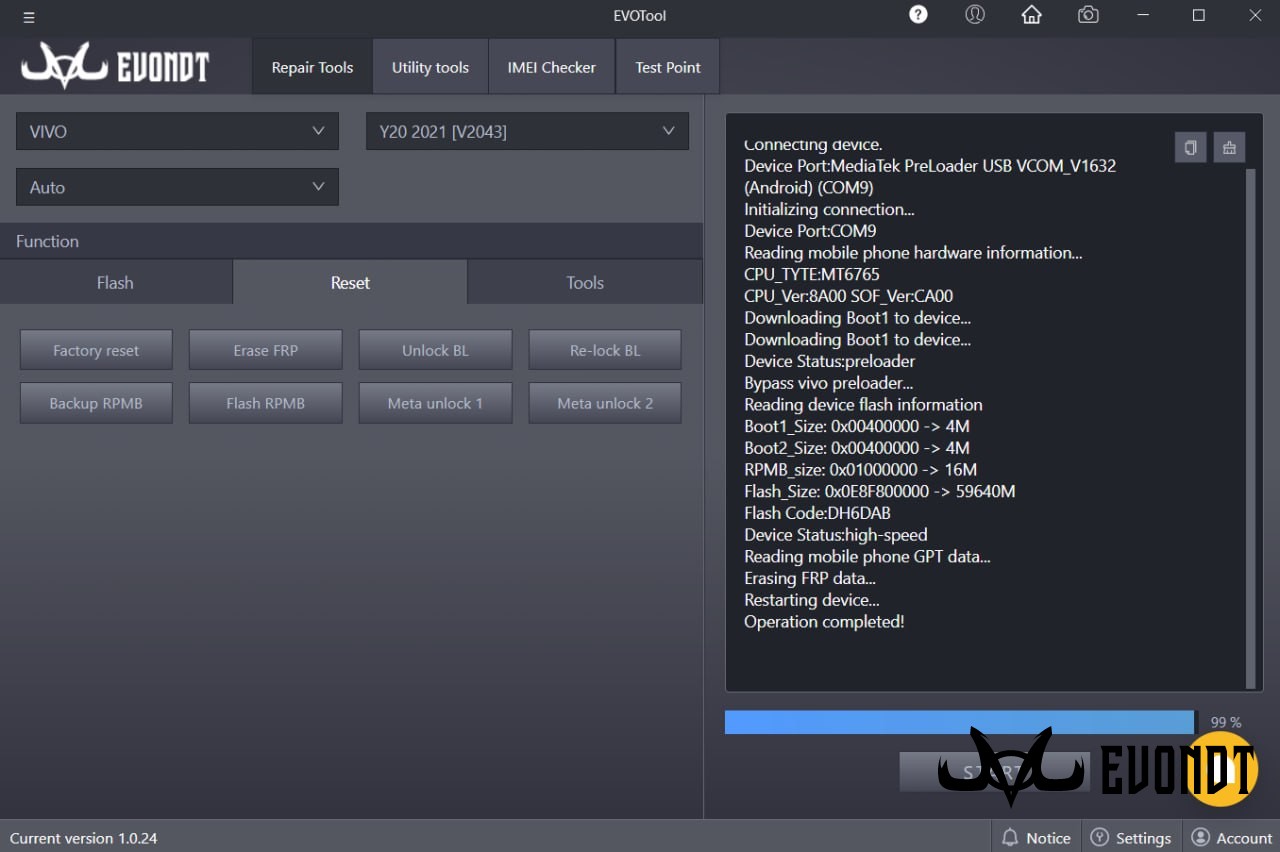This screenshot has height=852, width=1280.
Task: Click the 'Device Status:high-speed' log line
Action: pos(836,535)
